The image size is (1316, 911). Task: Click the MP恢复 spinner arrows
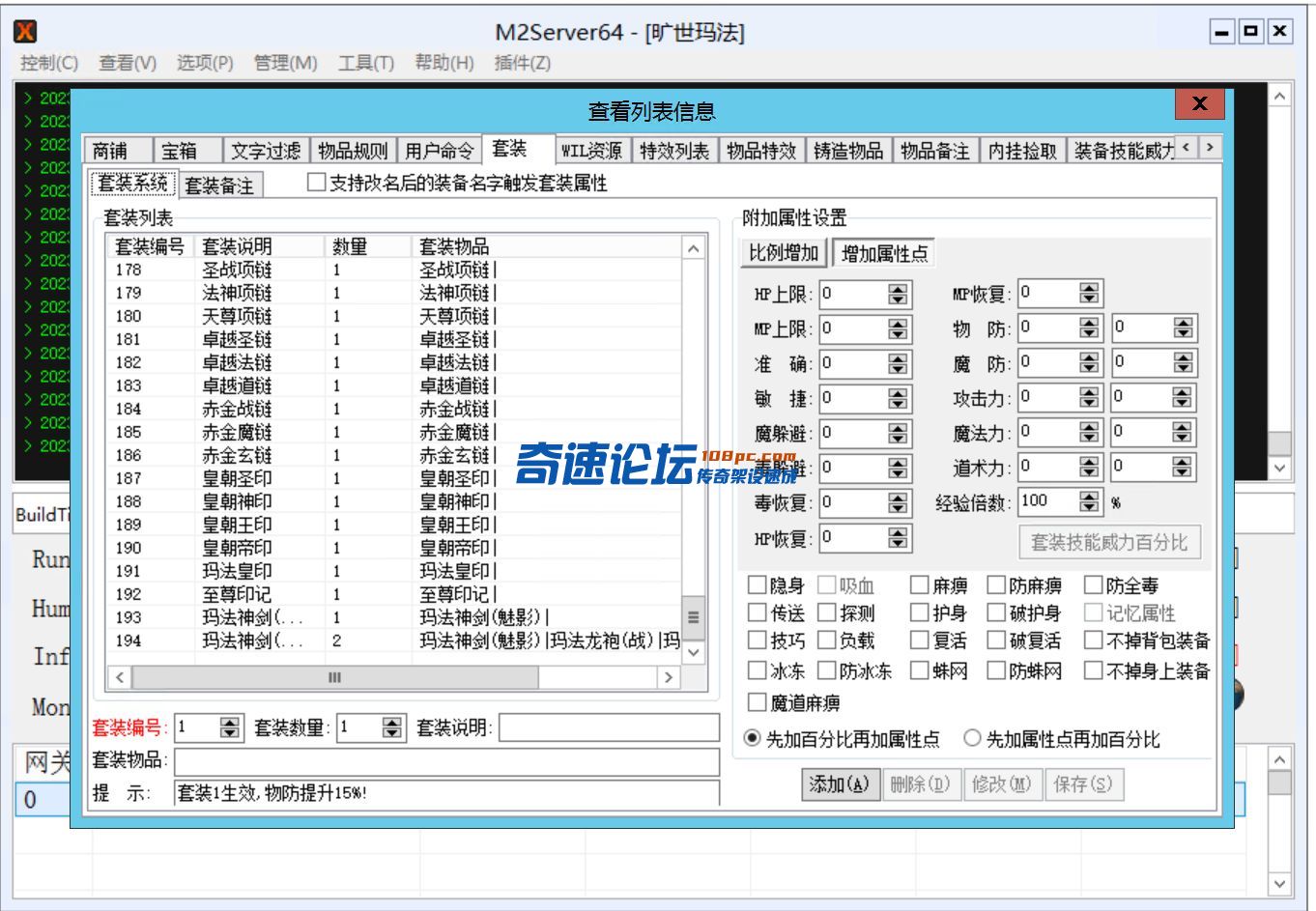click(x=1090, y=293)
